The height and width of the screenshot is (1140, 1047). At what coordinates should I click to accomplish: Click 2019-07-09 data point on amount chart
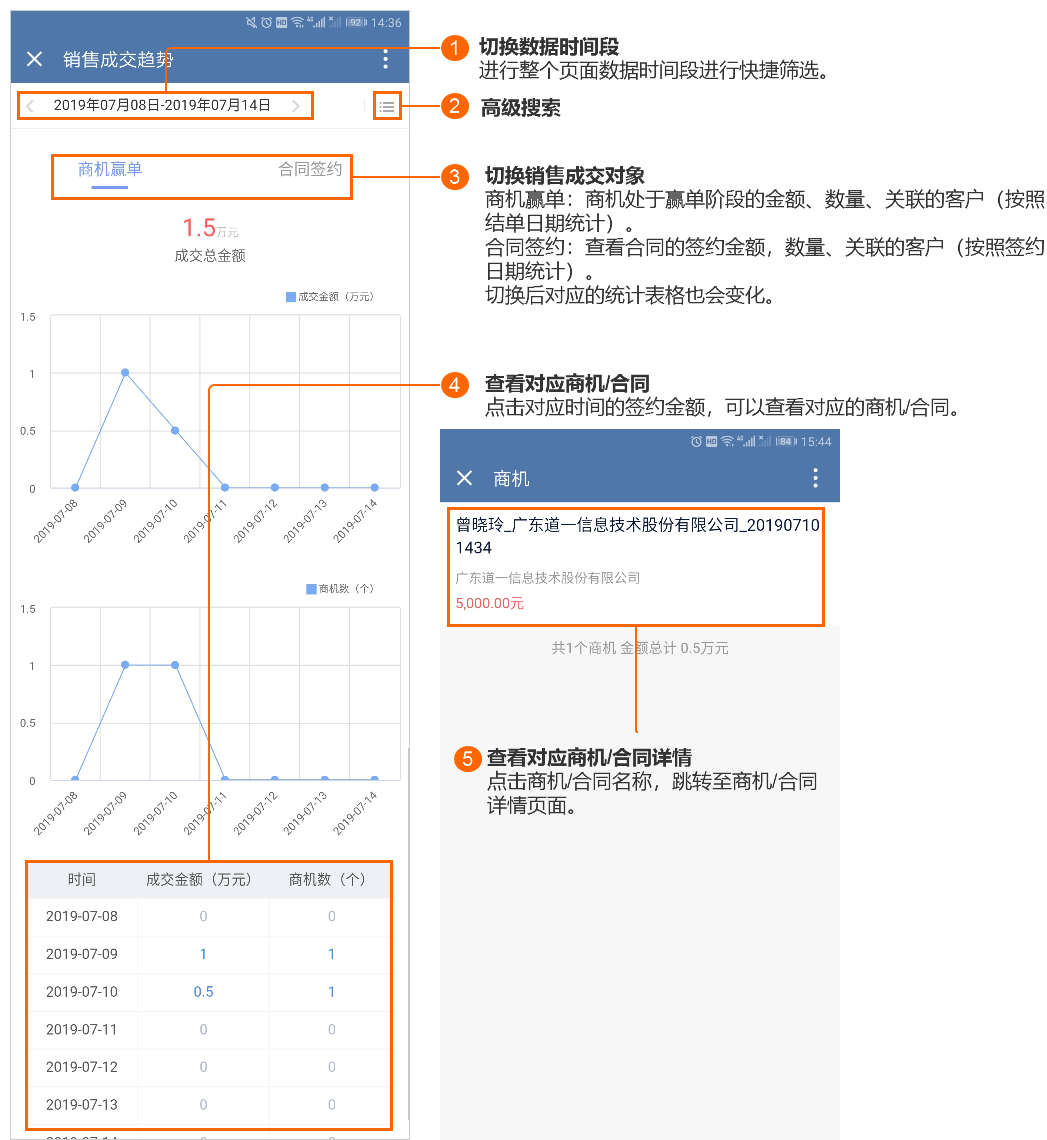tap(125, 372)
